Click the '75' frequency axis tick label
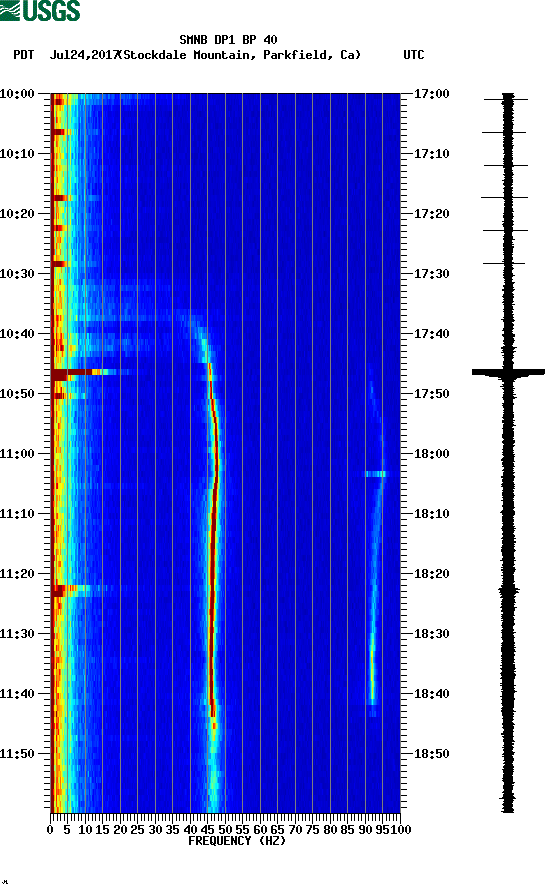The image size is (552, 893). click(x=313, y=830)
